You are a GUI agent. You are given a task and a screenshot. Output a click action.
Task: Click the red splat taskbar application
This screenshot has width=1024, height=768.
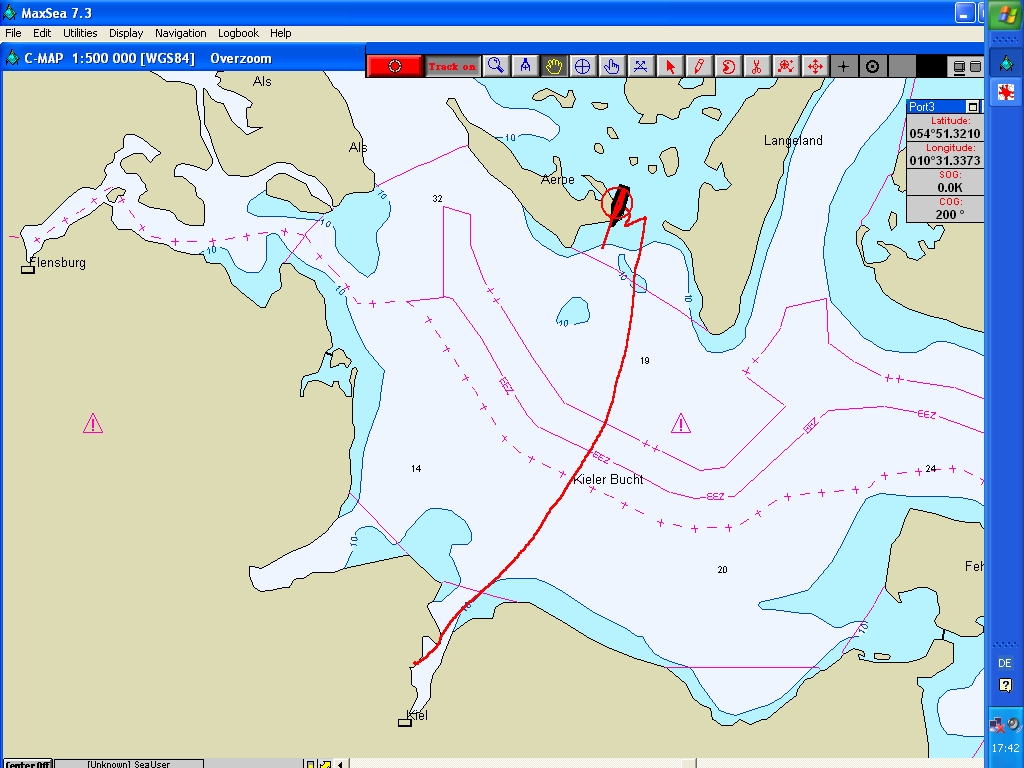tap(1006, 92)
